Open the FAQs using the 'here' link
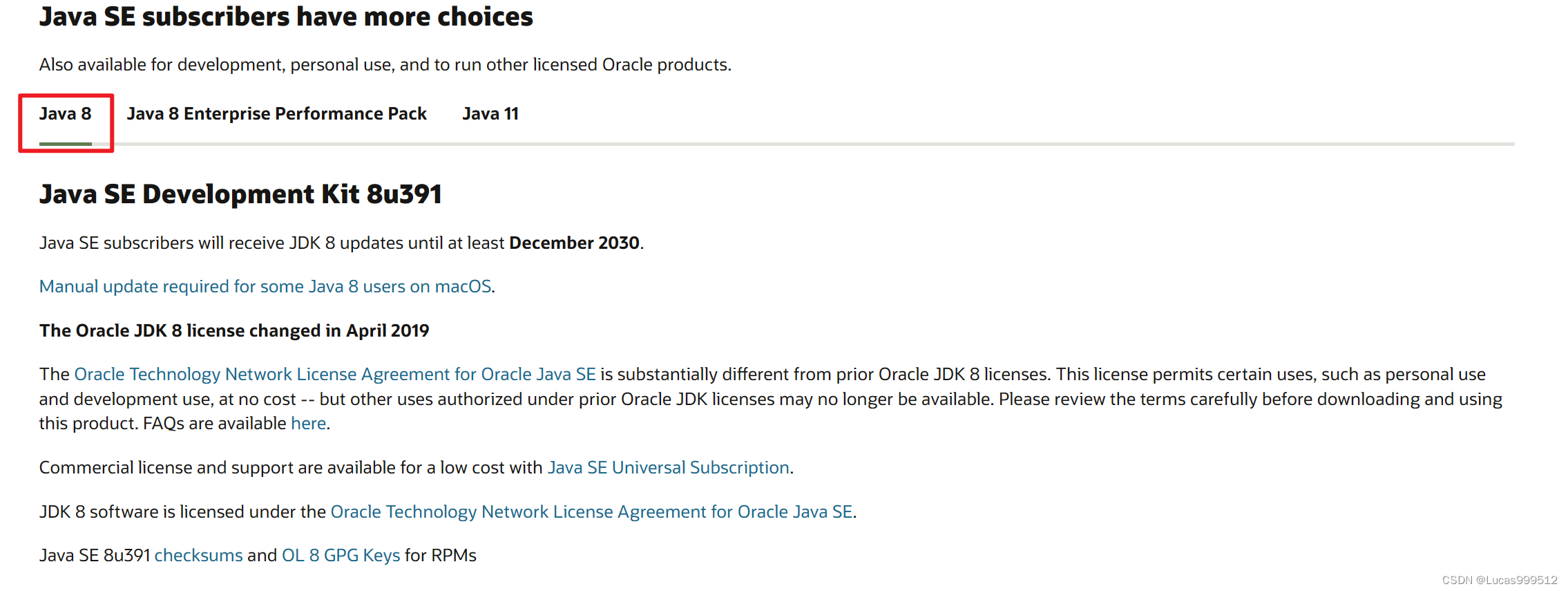The image size is (1568, 591). coord(308,422)
